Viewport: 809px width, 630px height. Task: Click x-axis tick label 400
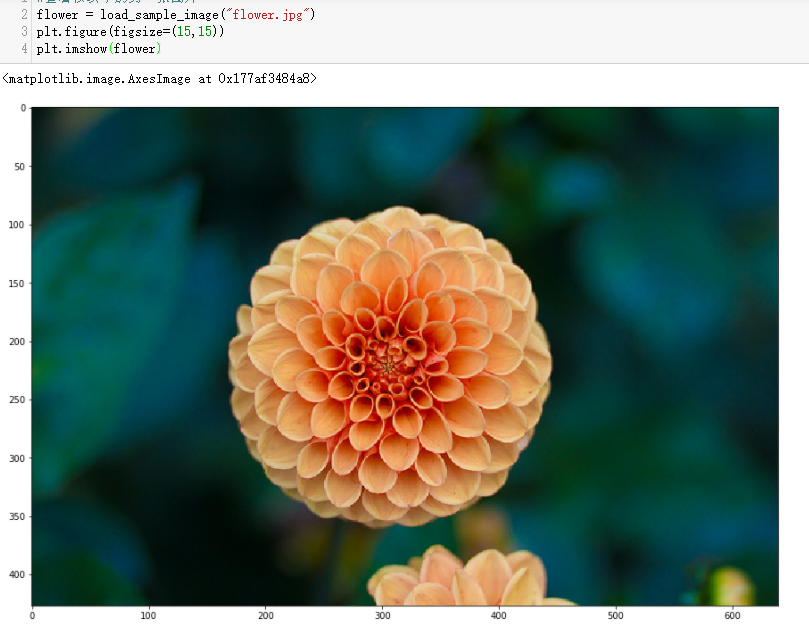(x=499, y=616)
